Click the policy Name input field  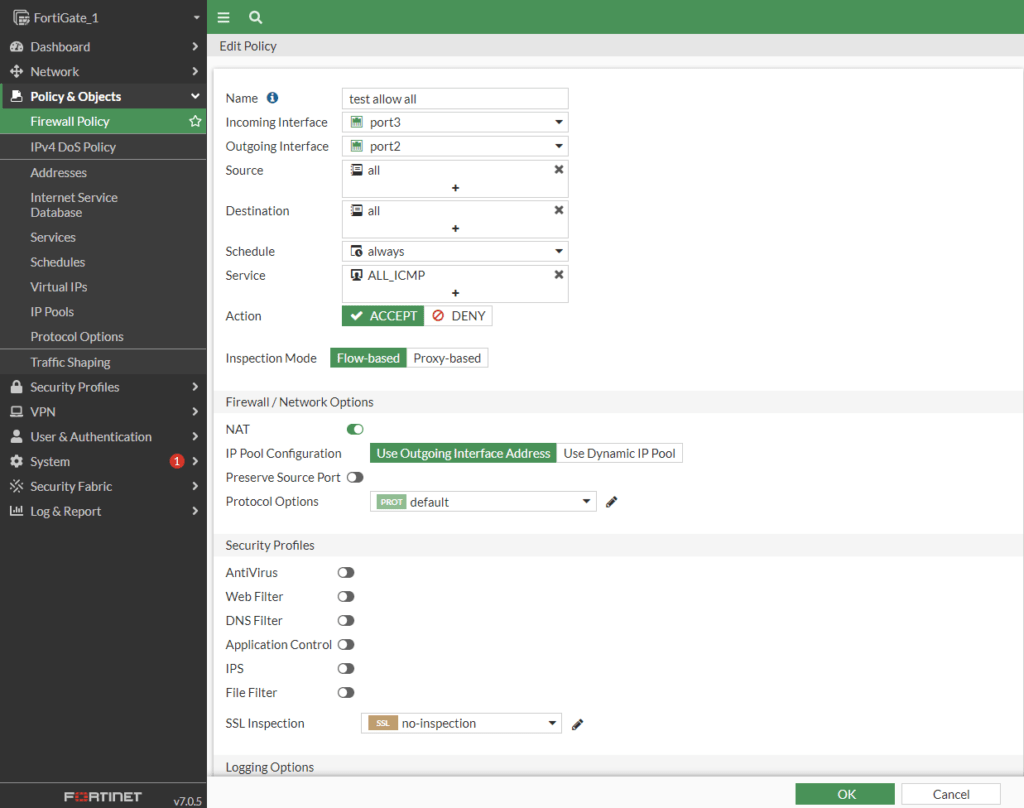(455, 98)
